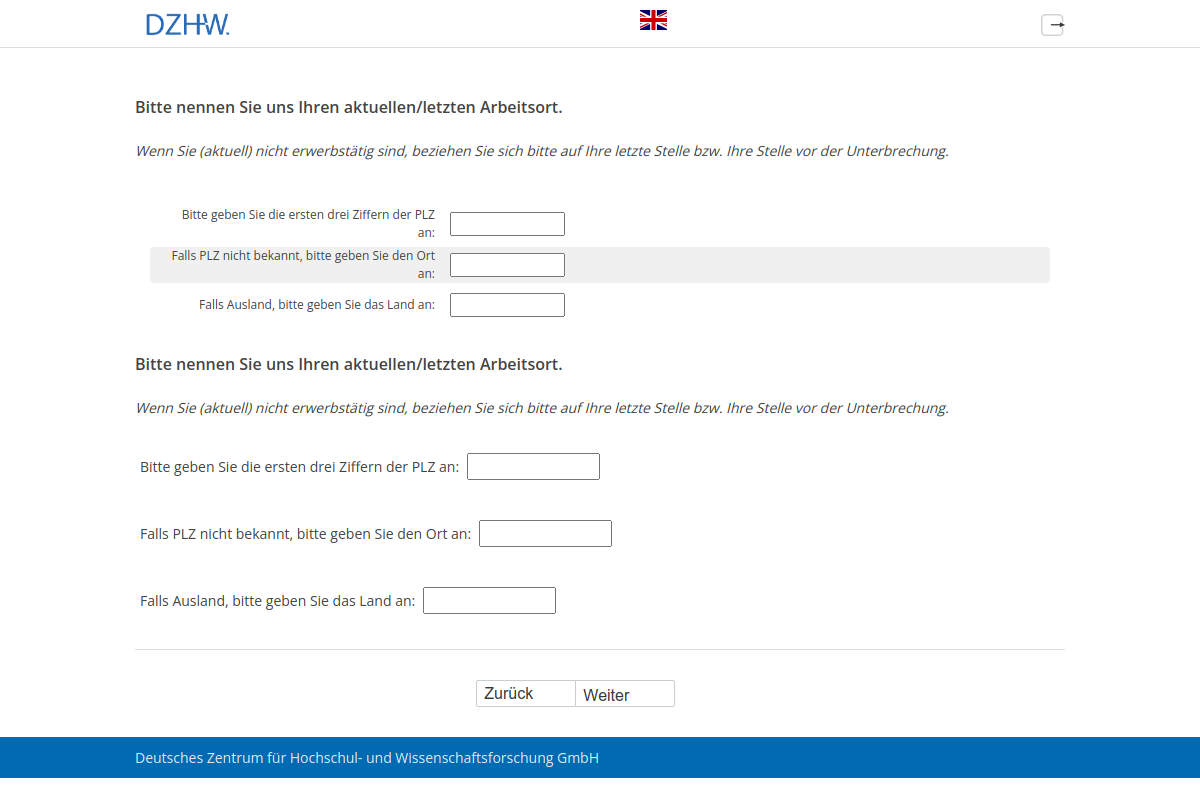Focus PLZ digits field in second question
This screenshot has width=1200, height=787.
[x=533, y=467]
